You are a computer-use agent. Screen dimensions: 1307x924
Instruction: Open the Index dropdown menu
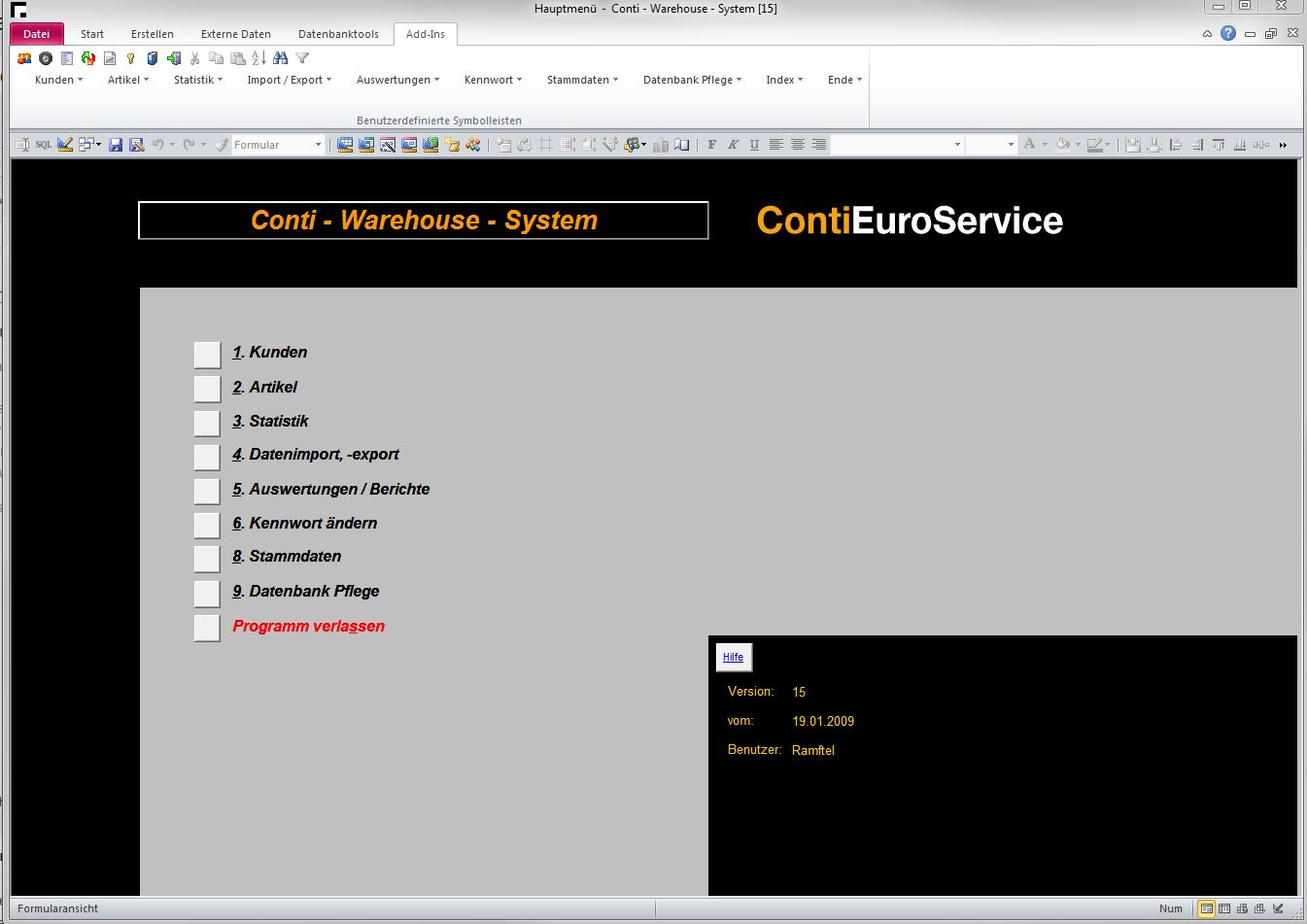[x=784, y=80]
